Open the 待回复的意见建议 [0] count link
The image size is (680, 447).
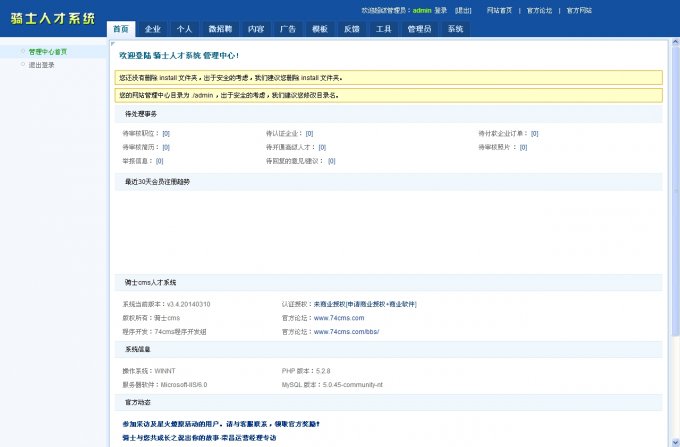332,161
